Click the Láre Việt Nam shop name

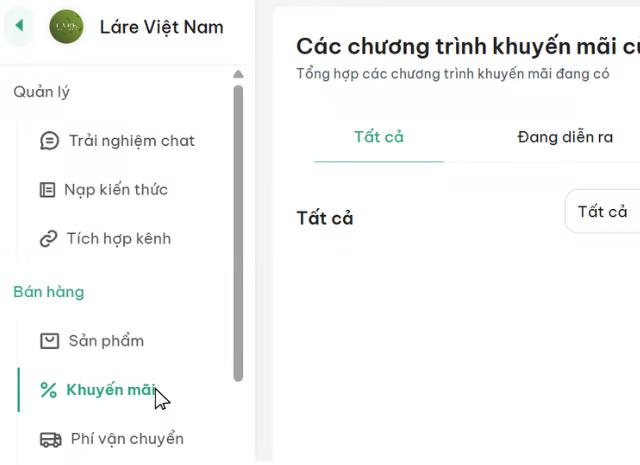pos(162,26)
